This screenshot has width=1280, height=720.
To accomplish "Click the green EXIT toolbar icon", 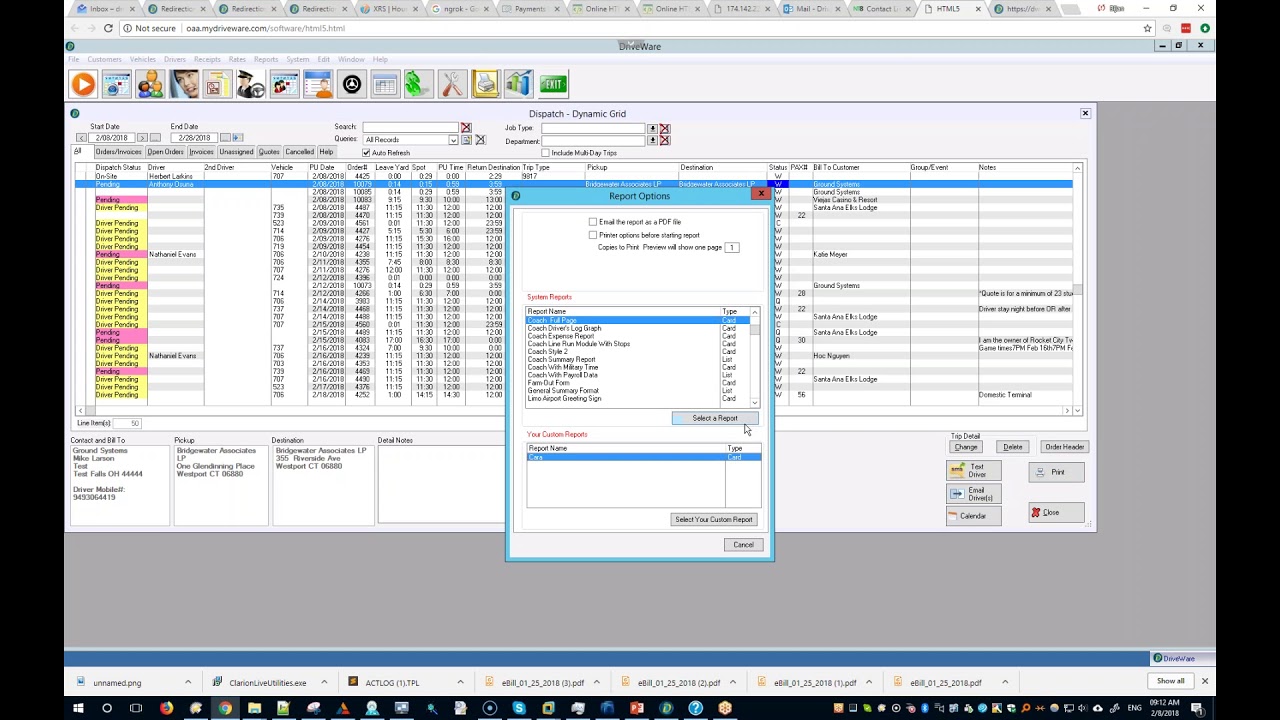I will tap(553, 85).
